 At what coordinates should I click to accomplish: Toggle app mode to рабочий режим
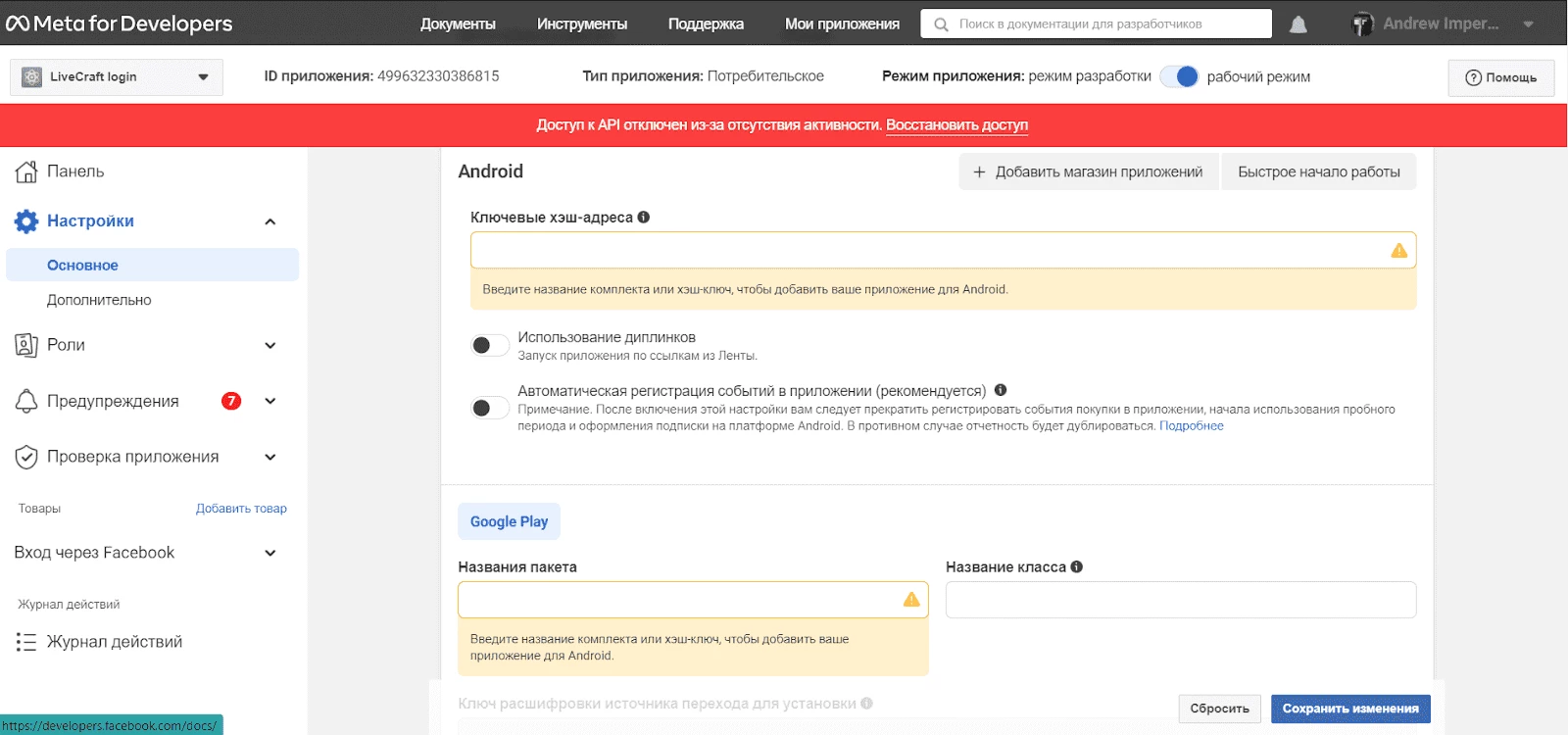[x=1179, y=76]
